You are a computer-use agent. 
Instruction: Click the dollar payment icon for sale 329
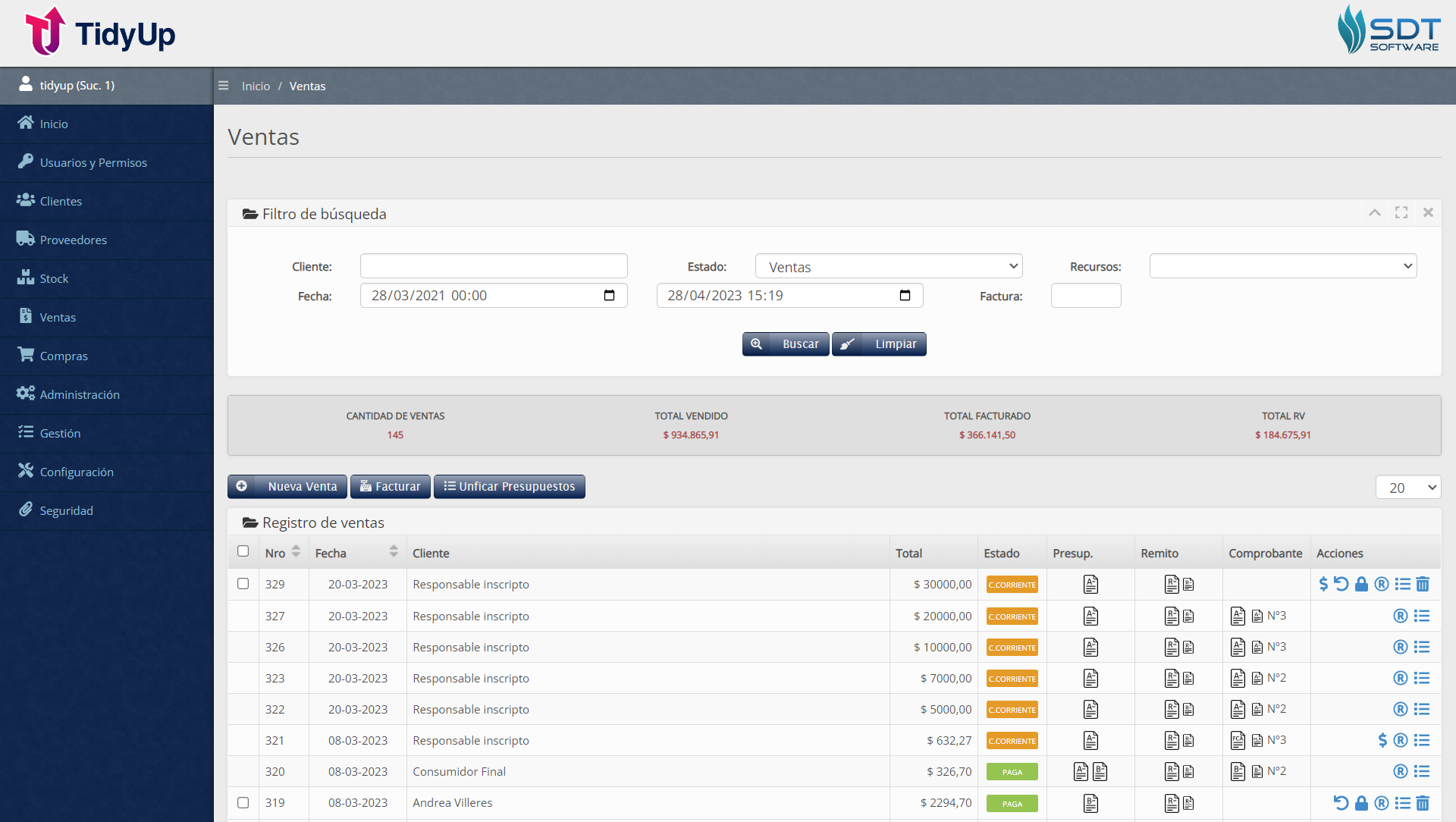[x=1323, y=584]
